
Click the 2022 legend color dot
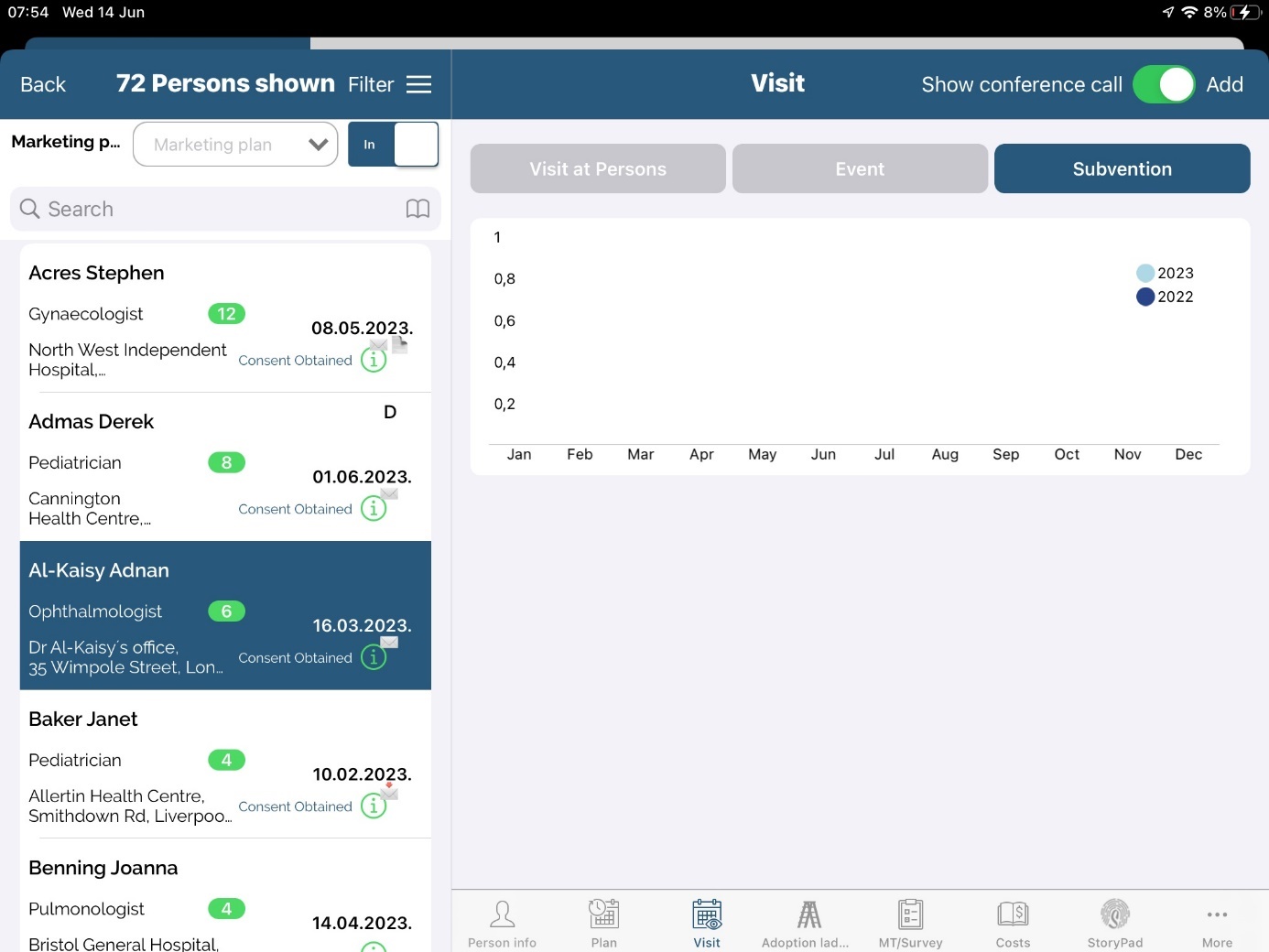[1144, 297]
